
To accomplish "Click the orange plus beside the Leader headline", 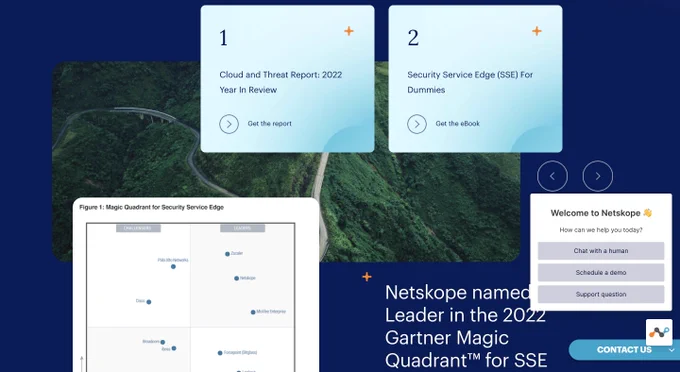I will [x=366, y=277].
